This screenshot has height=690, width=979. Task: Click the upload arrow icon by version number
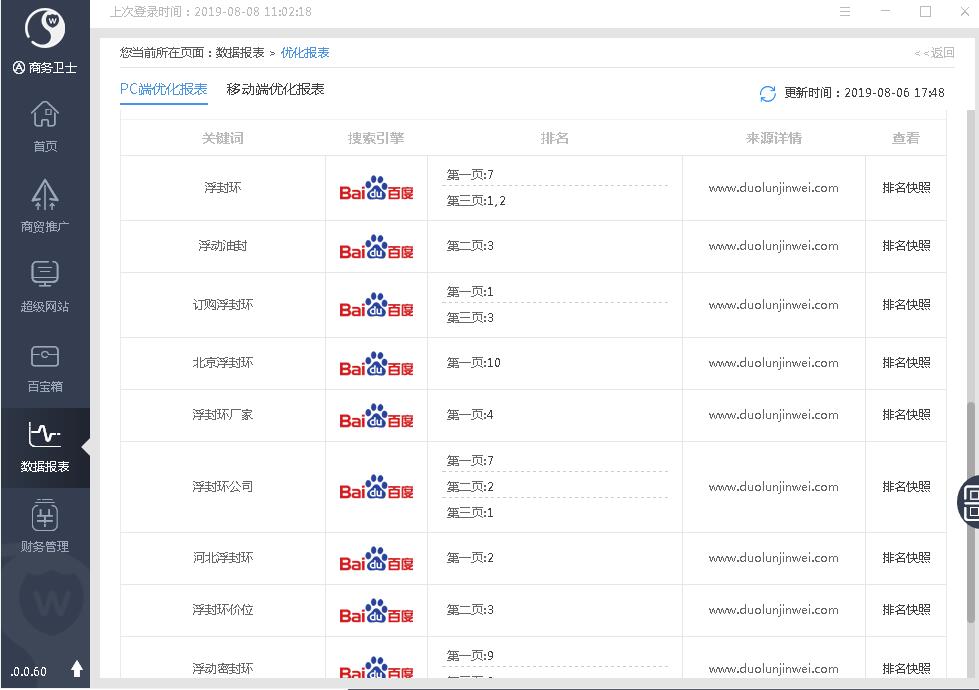point(77,669)
